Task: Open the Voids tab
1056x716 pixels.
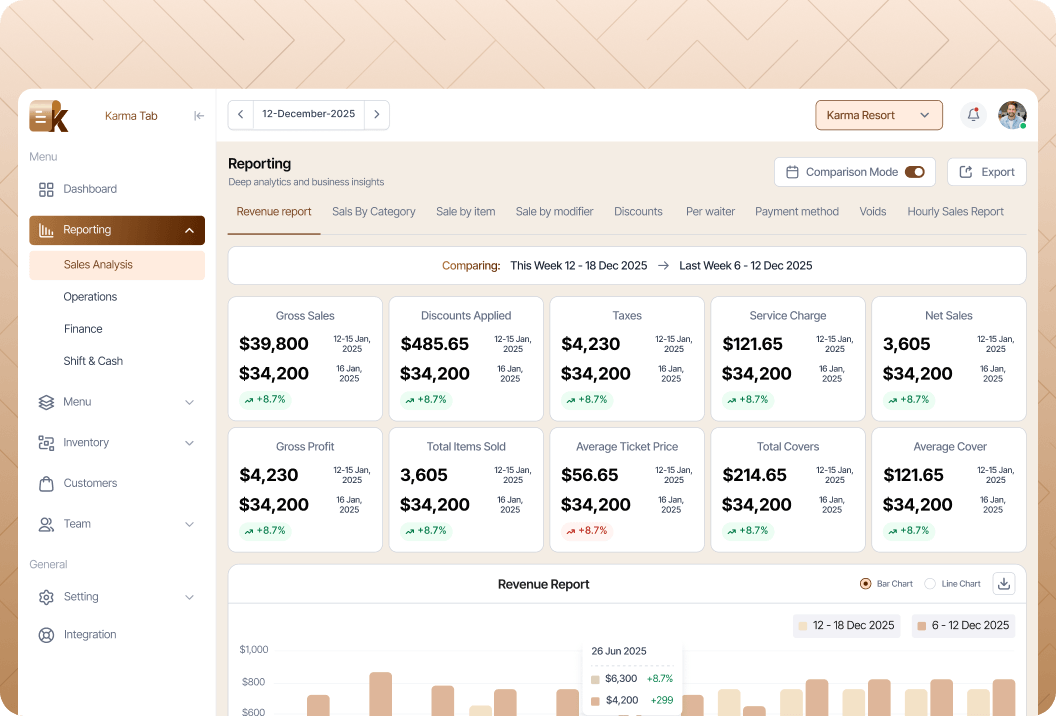Action: tap(872, 211)
